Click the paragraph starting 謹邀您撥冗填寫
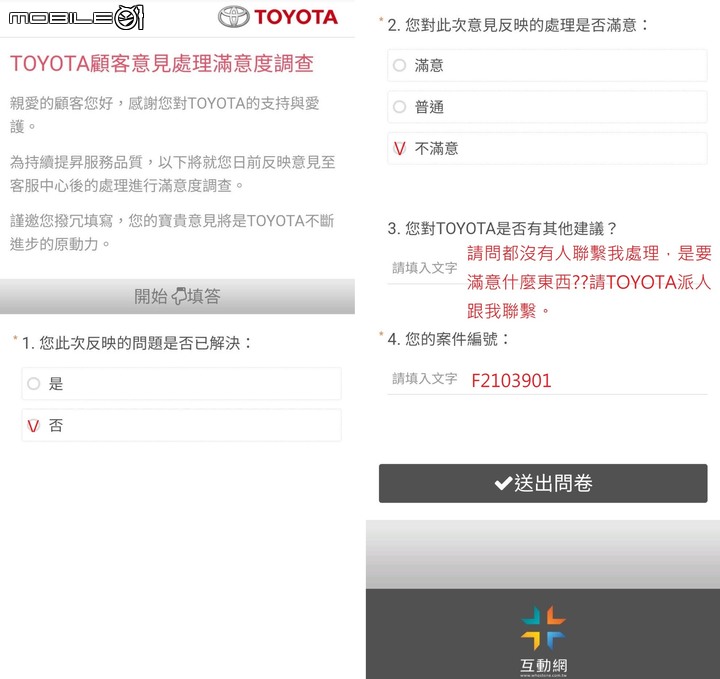This screenshot has height=679, width=720. click(172, 232)
